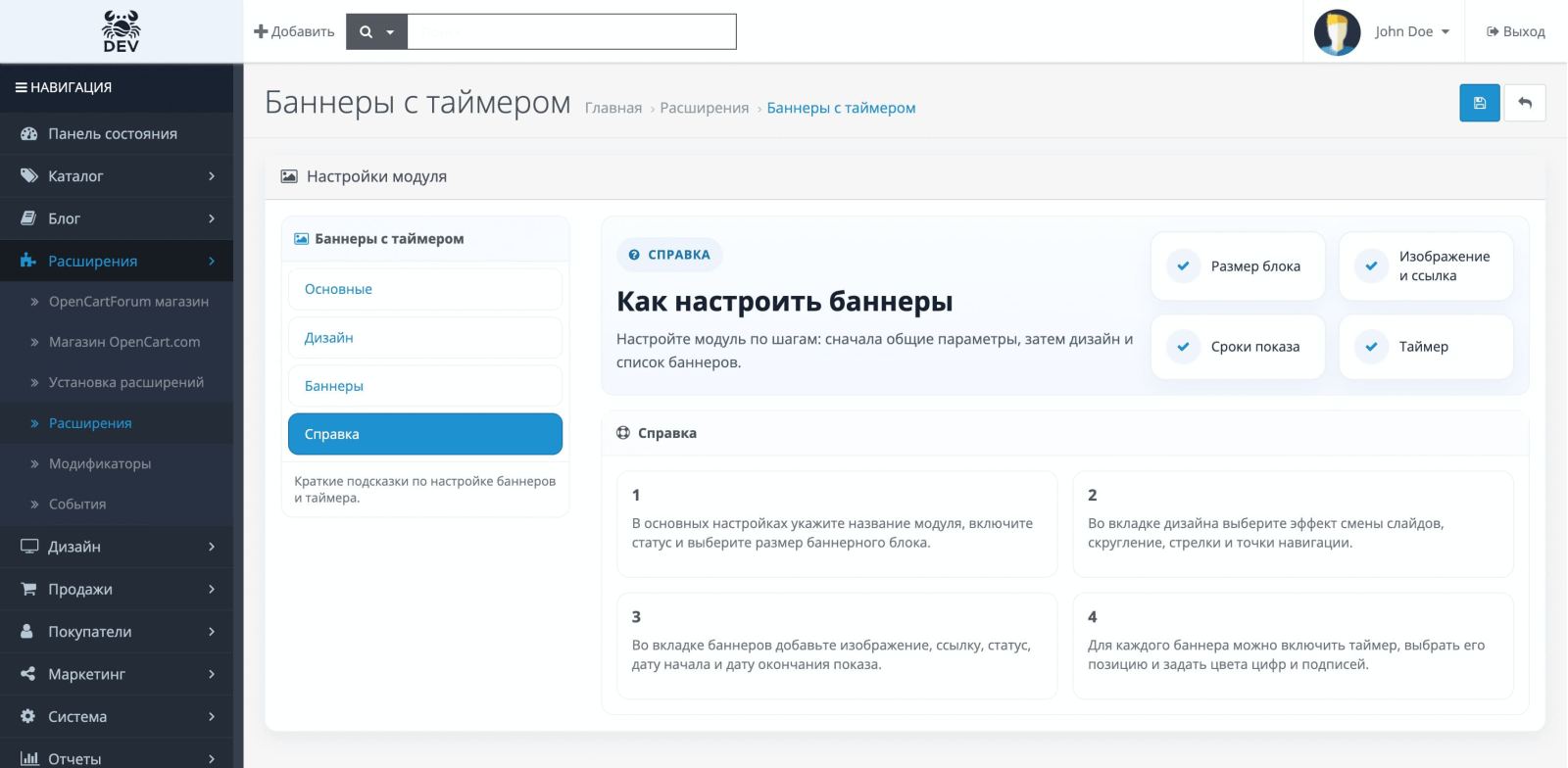Open OpenCartForum магазин submenu item
Image resolution: width=1568 pixels, height=768 pixels.
(x=128, y=302)
